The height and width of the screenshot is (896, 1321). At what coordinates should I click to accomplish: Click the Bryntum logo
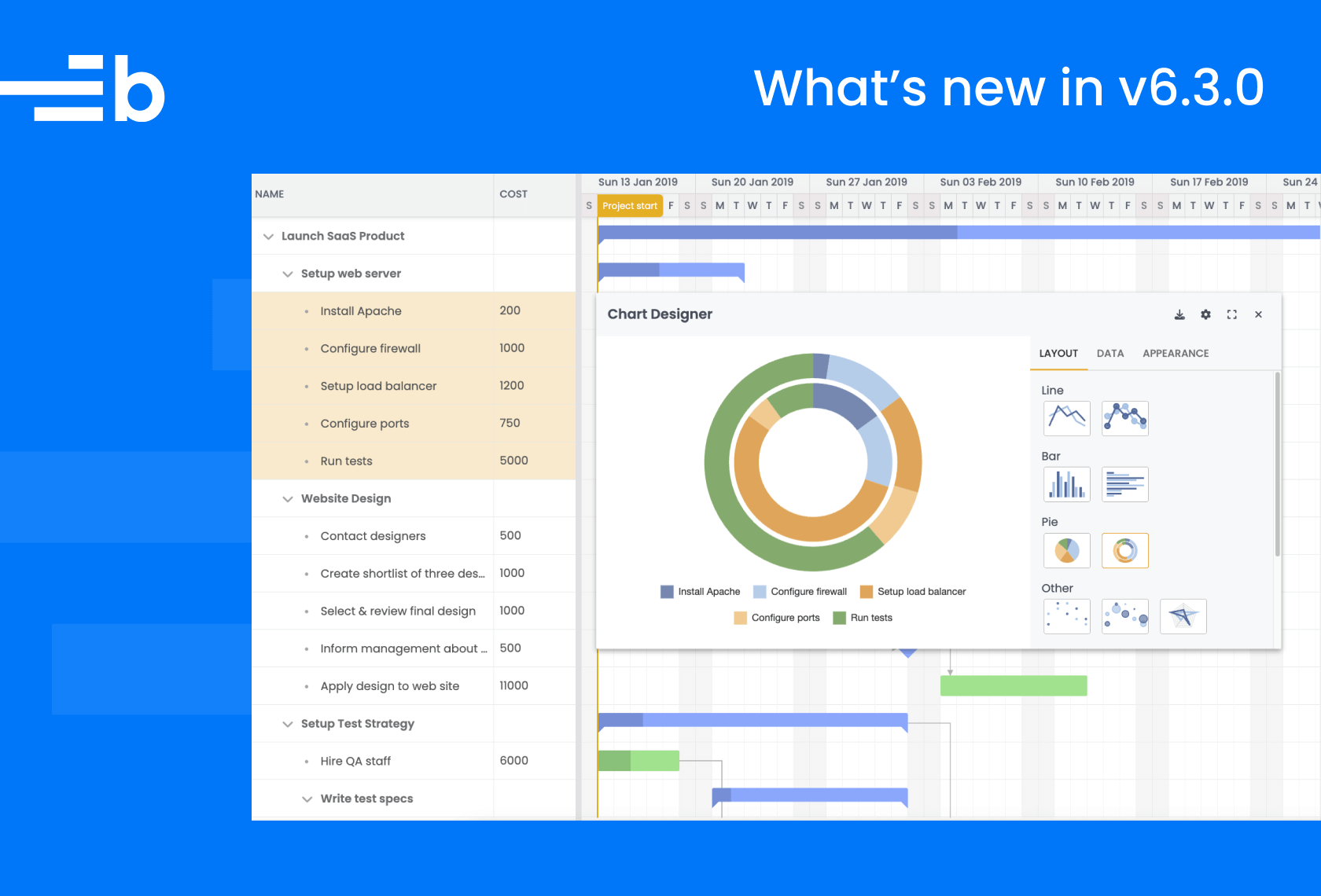click(x=83, y=88)
